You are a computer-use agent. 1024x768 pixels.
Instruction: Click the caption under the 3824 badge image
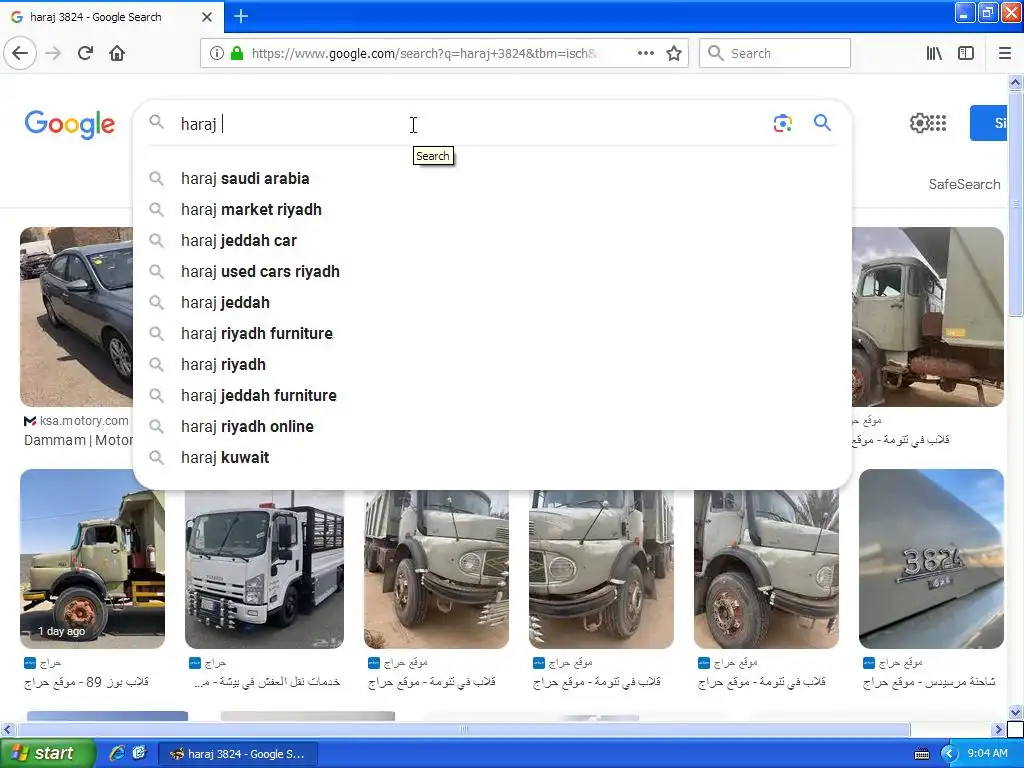[x=929, y=682]
